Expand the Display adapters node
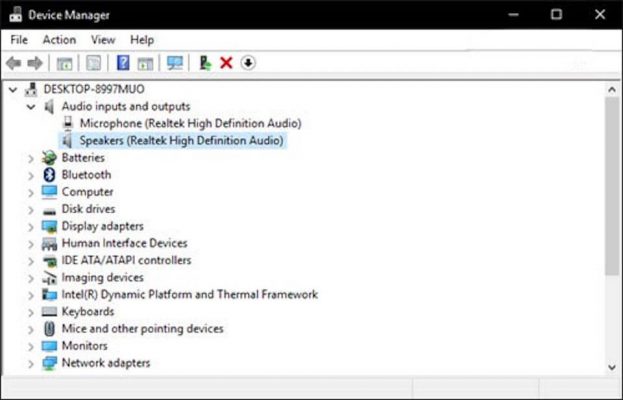 tap(31, 227)
